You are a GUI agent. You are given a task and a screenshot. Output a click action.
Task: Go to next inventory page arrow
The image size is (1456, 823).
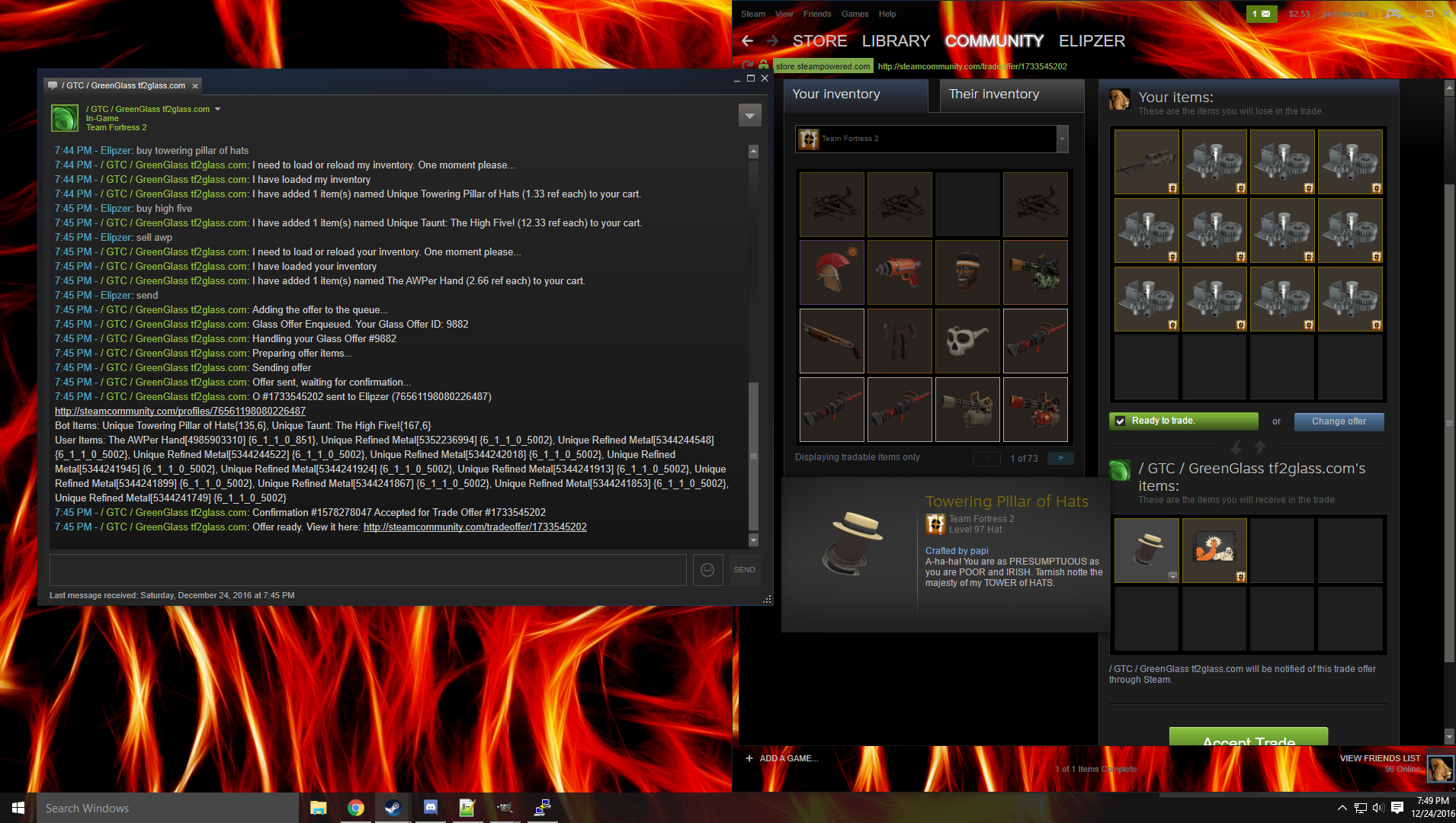[1060, 458]
